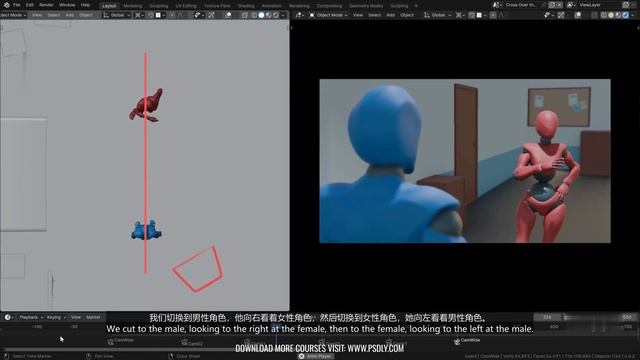Viewport: 640px width, 360px height.
Task: Select red camera frame in left viewport
Action: (198, 269)
